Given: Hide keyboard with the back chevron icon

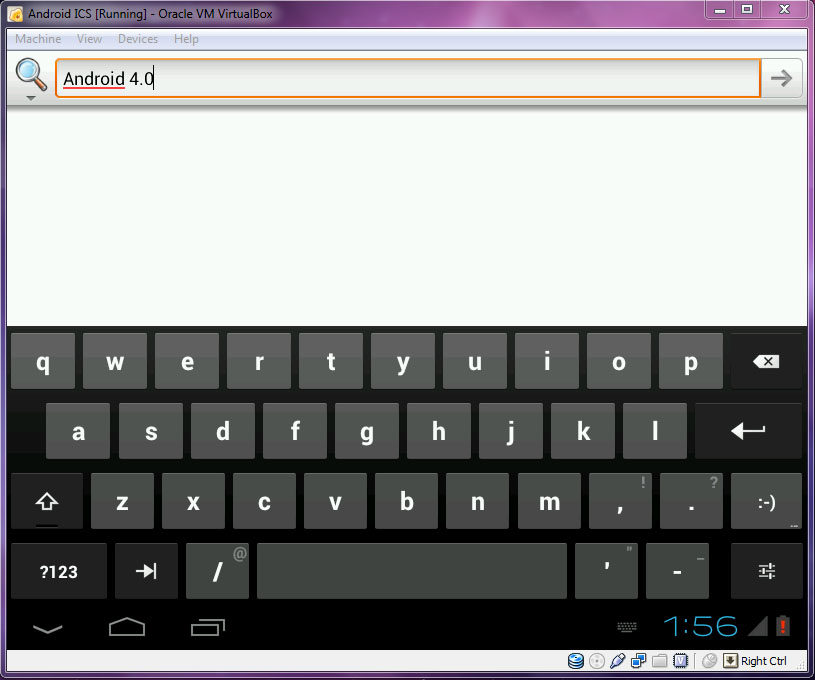Looking at the screenshot, I should [x=47, y=629].
